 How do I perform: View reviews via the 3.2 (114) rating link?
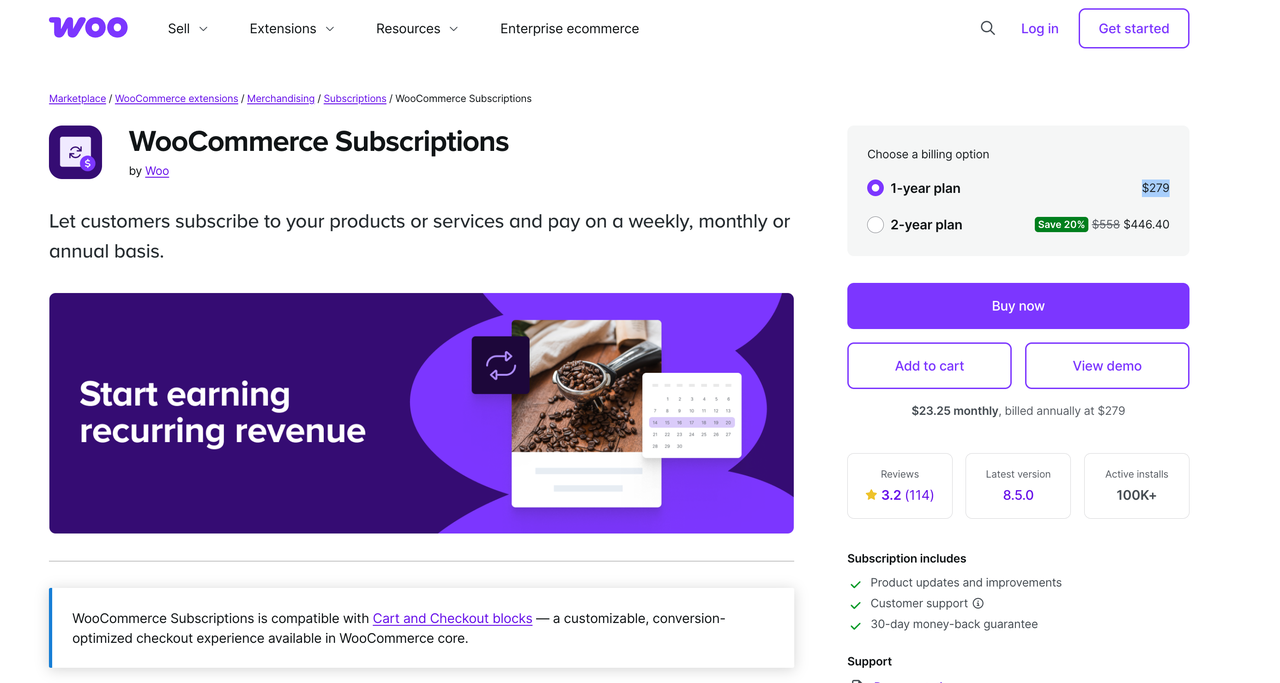click(906, 494)
